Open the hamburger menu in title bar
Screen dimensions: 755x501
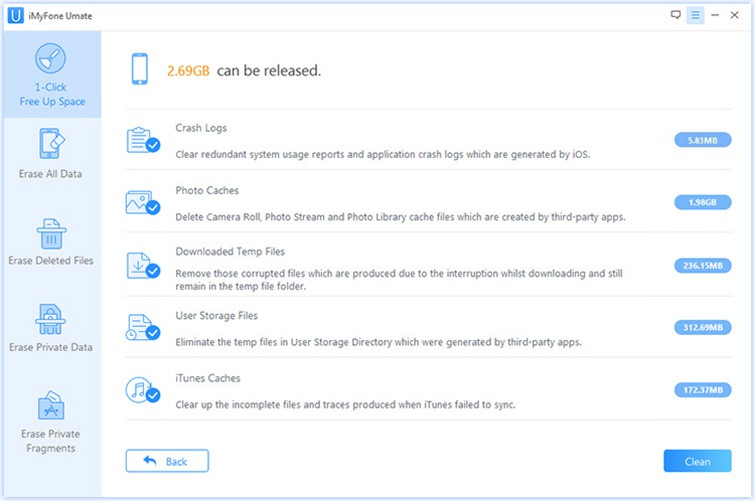click(695, 15)
